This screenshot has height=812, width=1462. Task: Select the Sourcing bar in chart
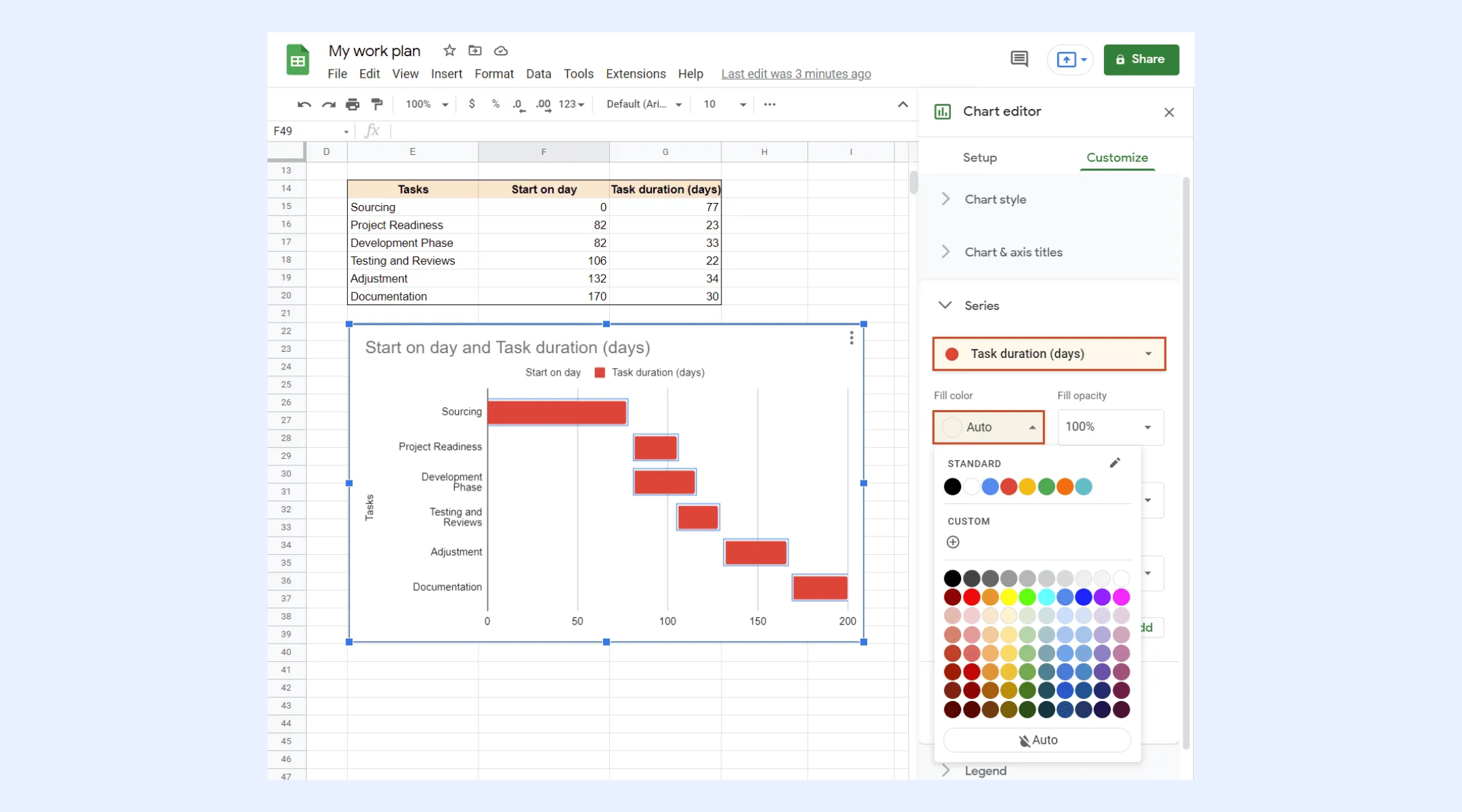point(557,412)
